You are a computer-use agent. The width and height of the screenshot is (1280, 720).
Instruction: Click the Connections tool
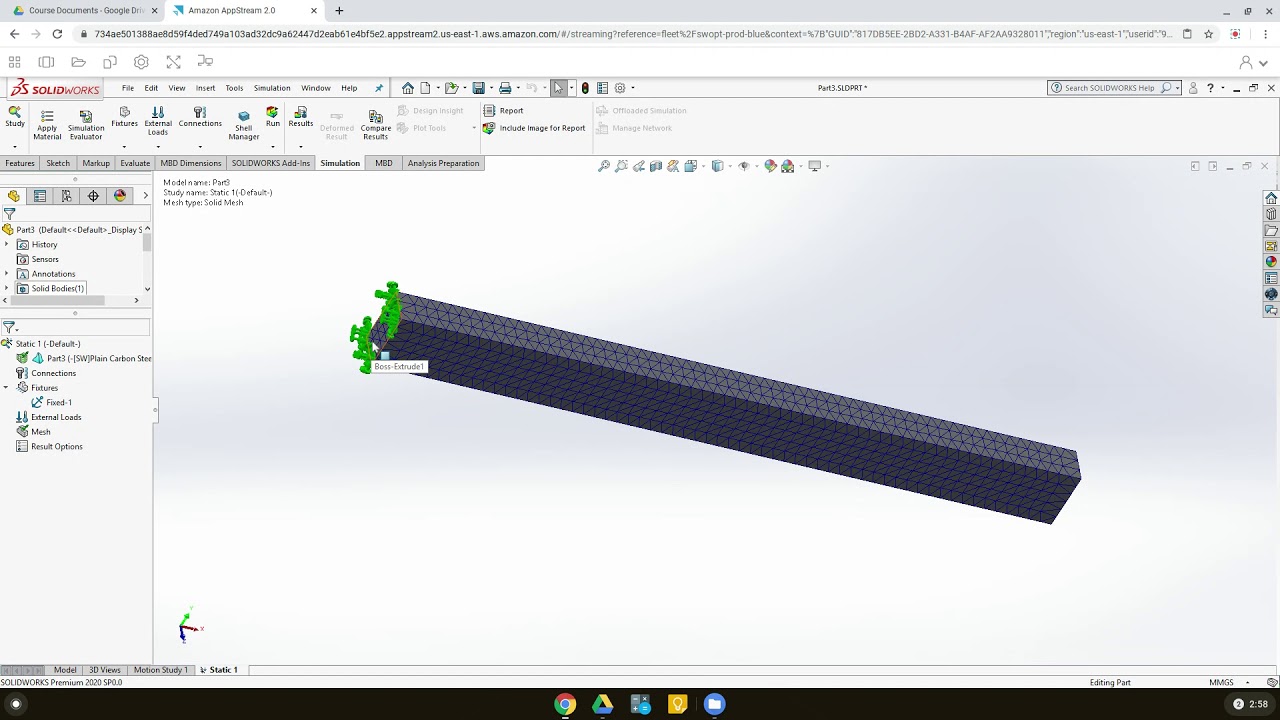coord(200,117)
